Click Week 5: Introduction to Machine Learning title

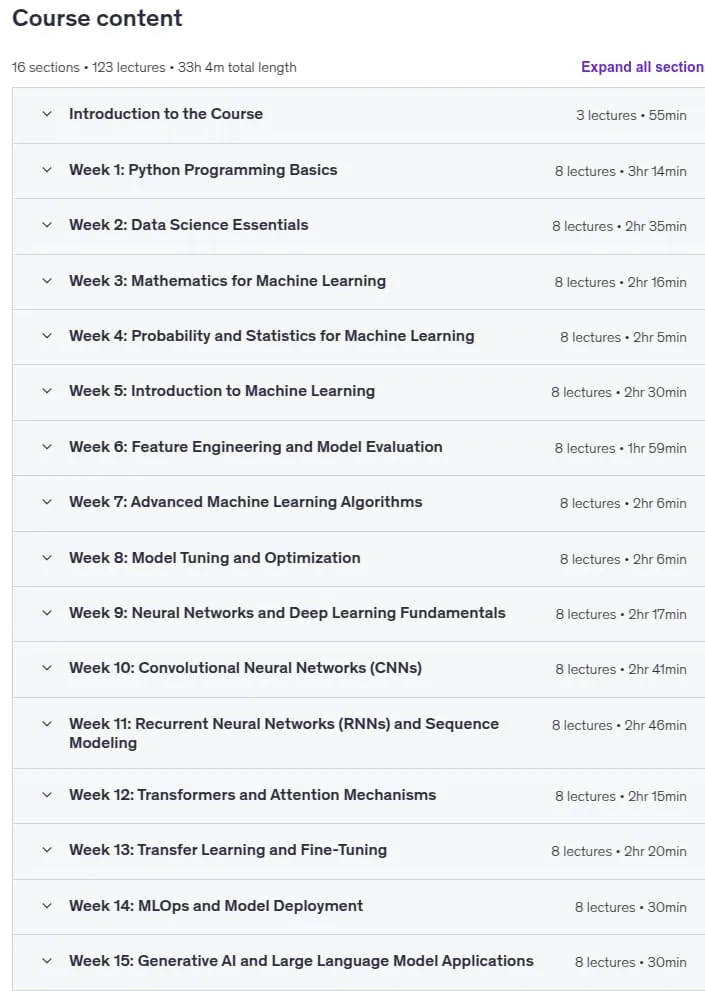(222, 391)
